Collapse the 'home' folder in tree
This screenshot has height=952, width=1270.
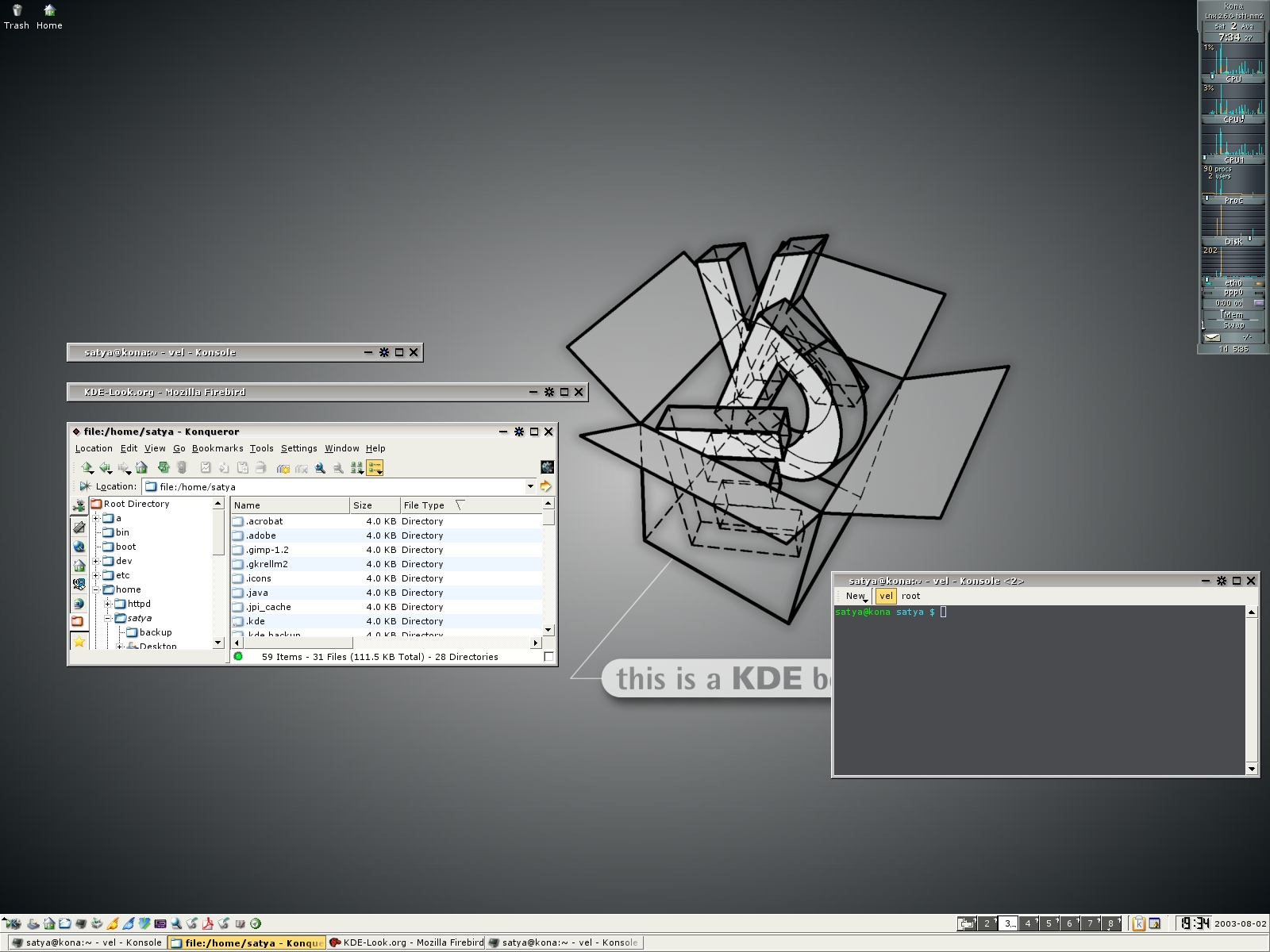tap(96, 589)
